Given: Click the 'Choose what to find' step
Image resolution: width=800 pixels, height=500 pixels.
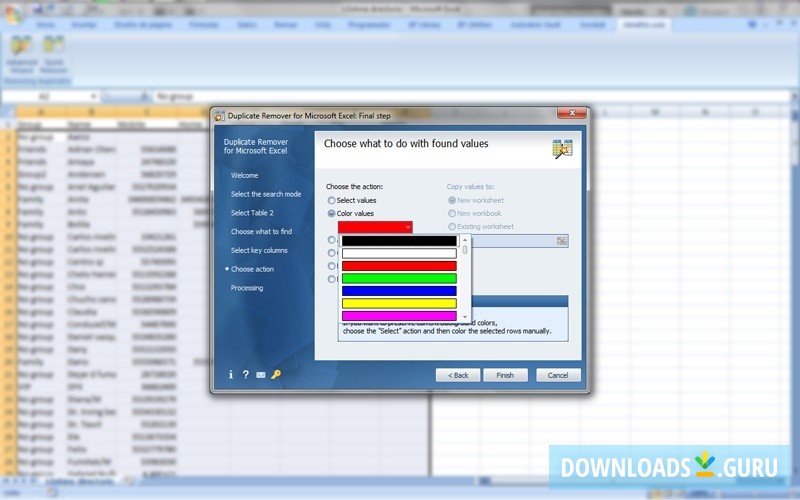Looking at the screenshot, I should coord(261,232).
